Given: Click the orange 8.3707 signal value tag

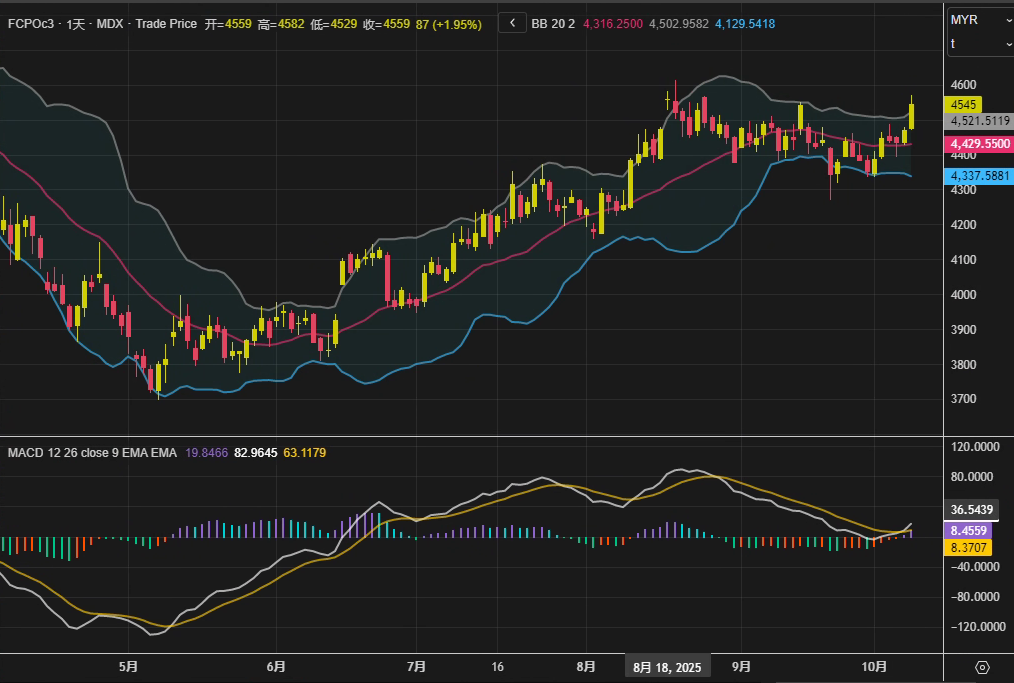Looking at the screenshot, I should [x=970, y=547].
